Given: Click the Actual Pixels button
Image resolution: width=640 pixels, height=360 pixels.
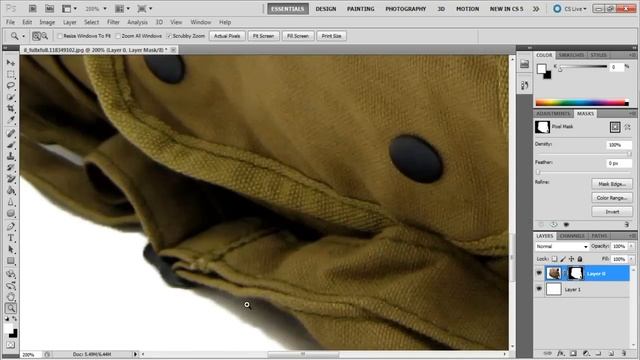Looking at the screenshot, I should pyautogui.click(x=227, y=36).
